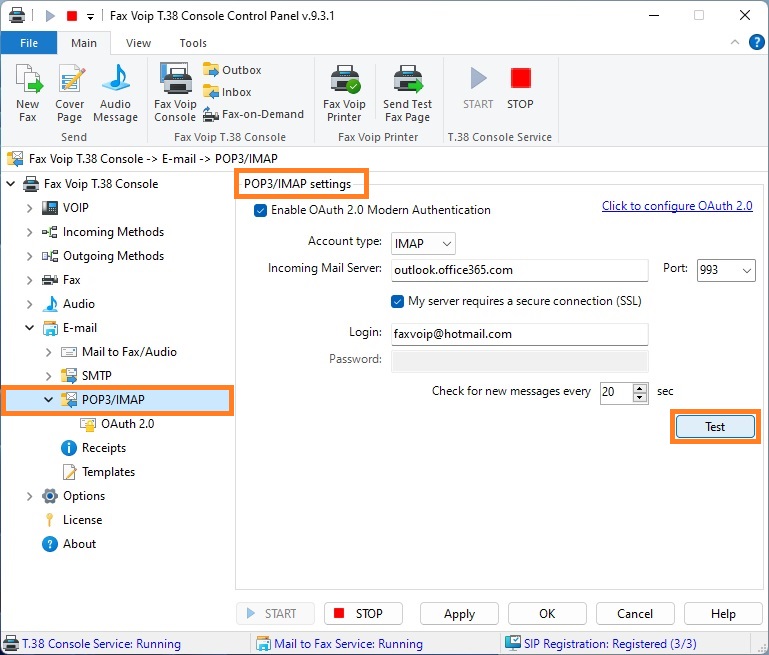Open the Fax-on-Demand folder
769x655 pixels.
(x=254, y=114)
